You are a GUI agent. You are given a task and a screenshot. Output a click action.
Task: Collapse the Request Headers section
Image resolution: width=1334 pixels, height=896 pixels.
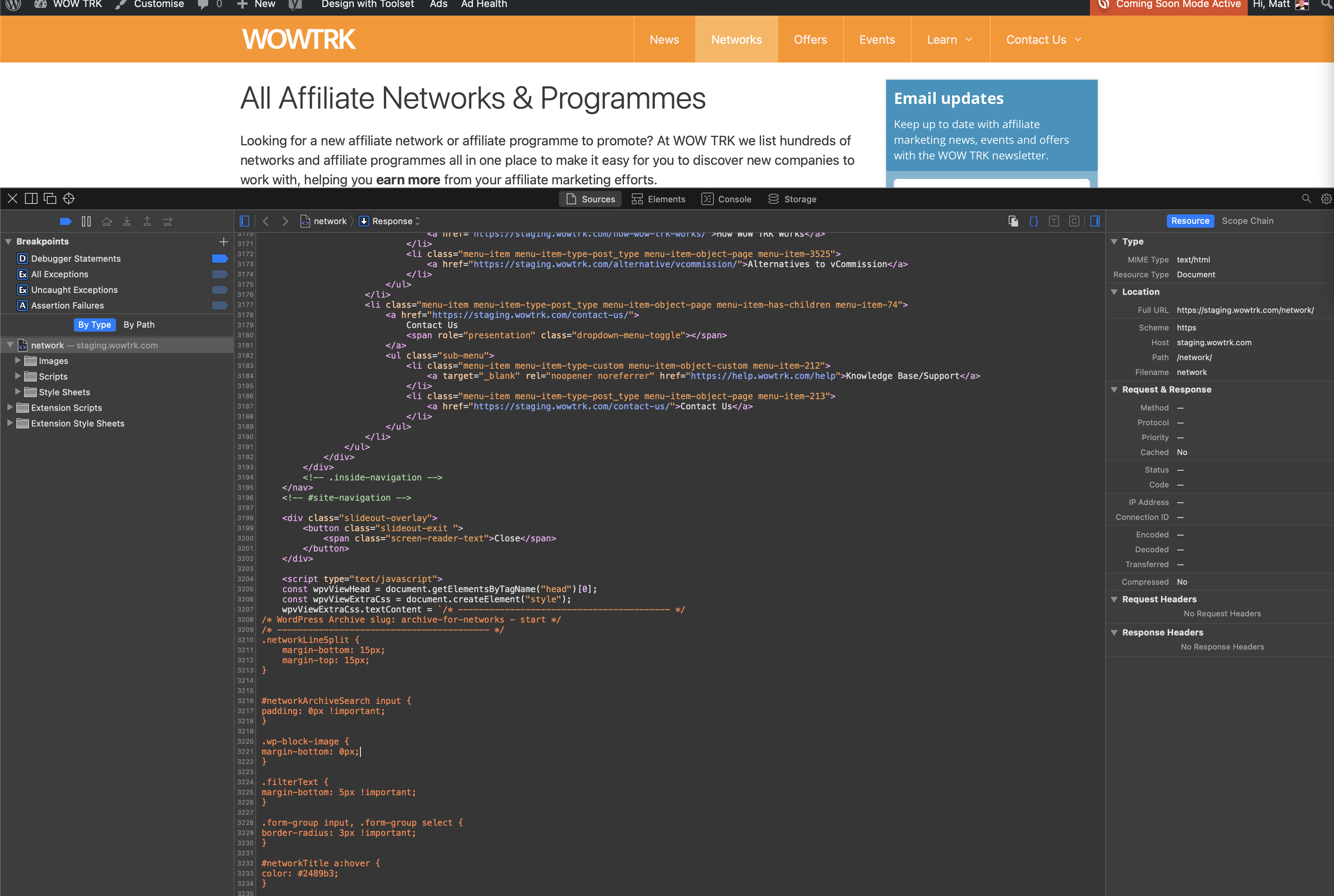(x=1114, y=600)
